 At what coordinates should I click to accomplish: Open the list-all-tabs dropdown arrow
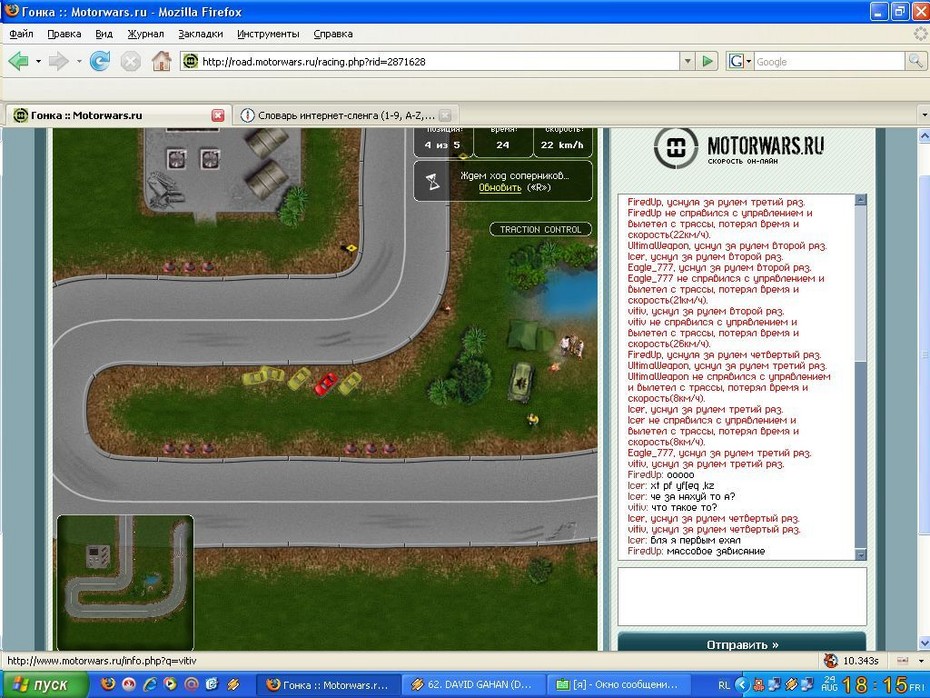(x=923, y=114)
